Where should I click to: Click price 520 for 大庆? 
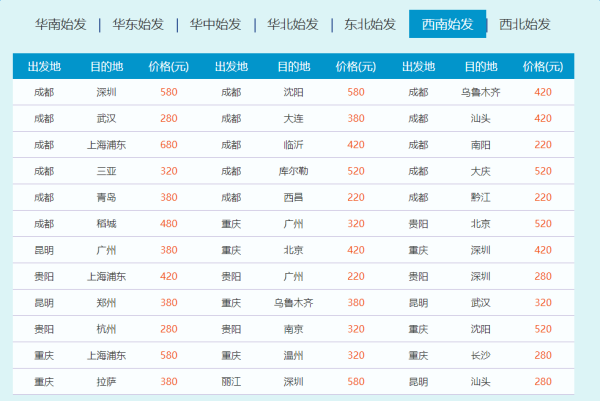tap(543, 171)
